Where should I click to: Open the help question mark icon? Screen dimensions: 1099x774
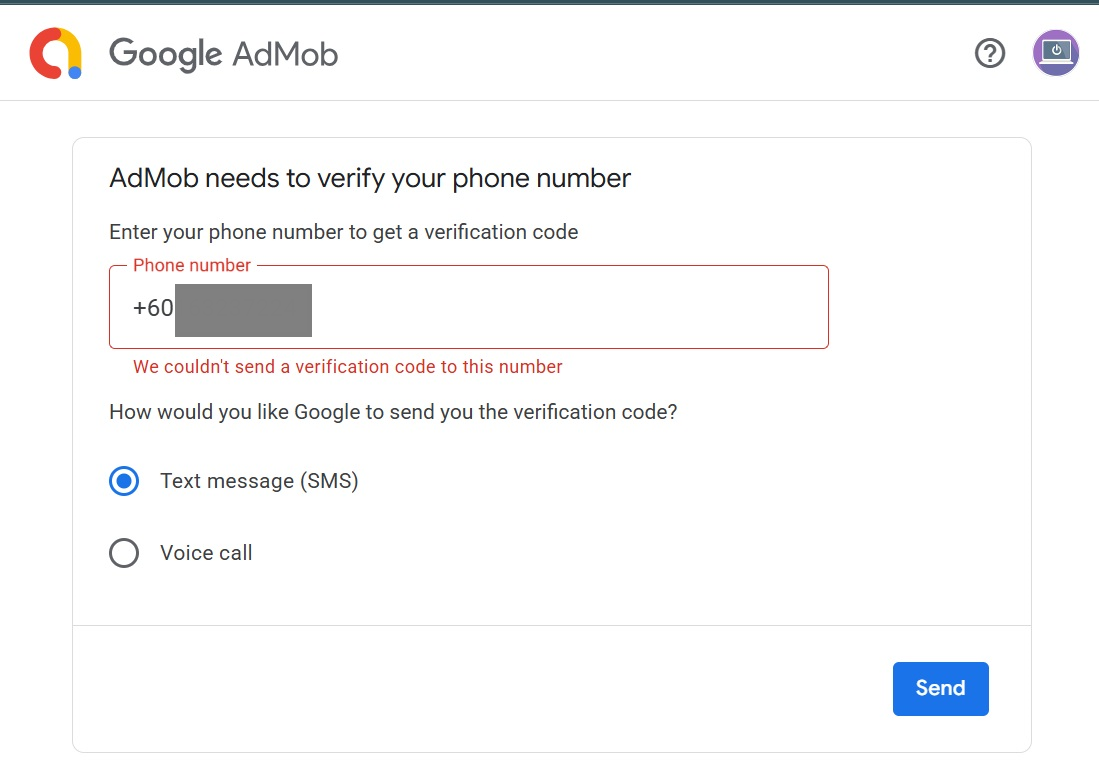point(990,53)
